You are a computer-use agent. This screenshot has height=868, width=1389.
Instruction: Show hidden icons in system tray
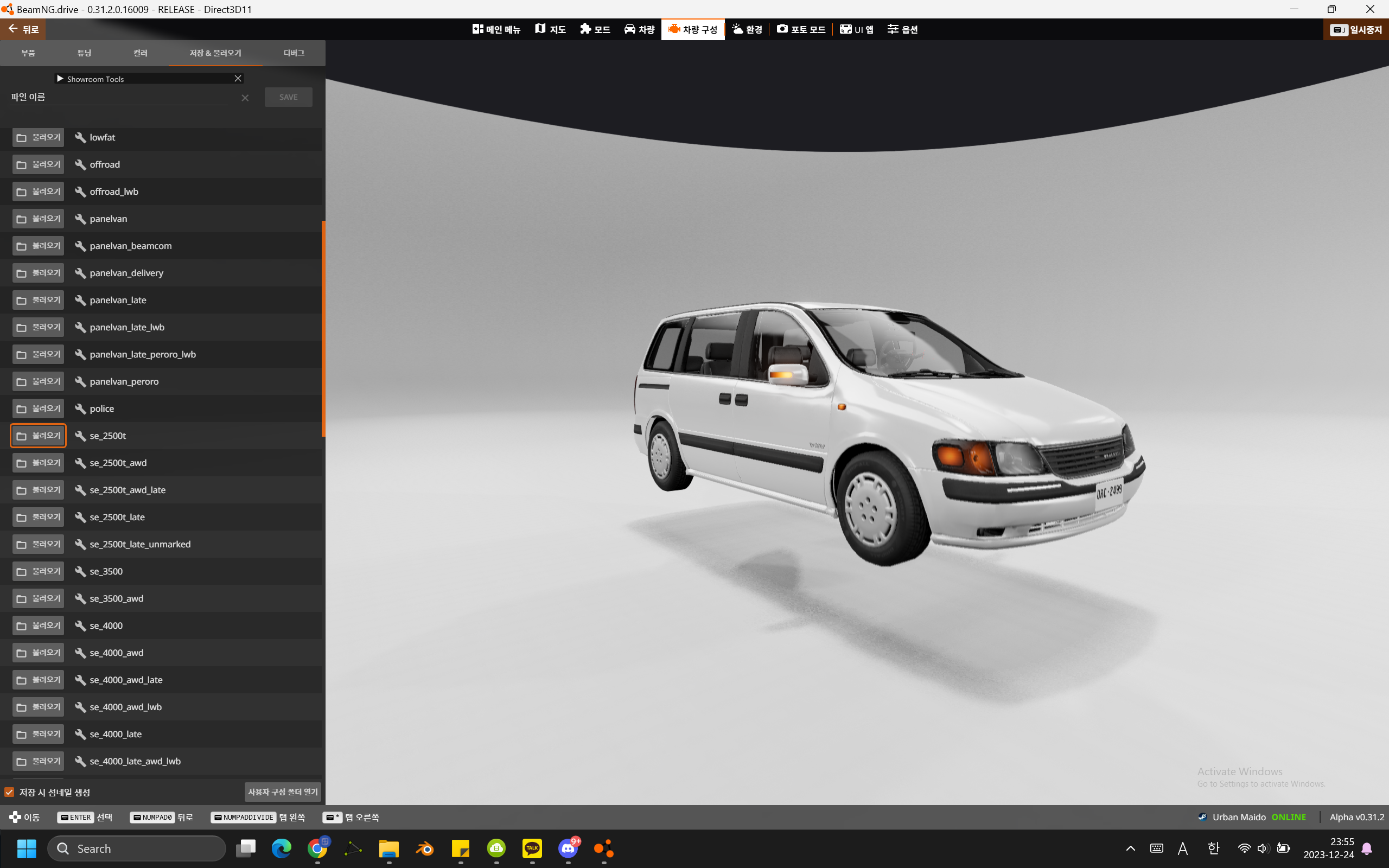1130,848
